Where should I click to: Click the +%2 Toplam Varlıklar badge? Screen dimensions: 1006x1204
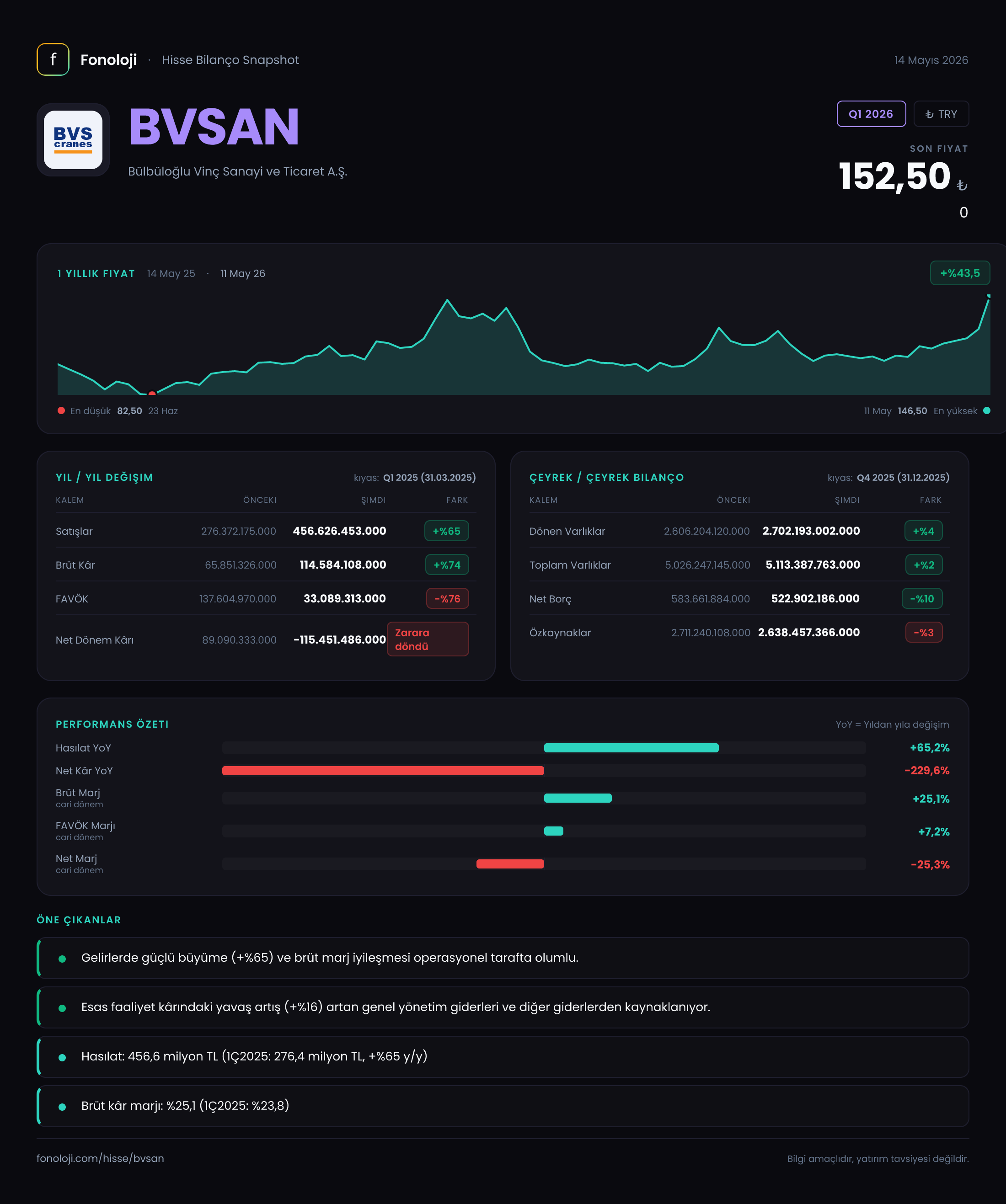[x=924, y=565]
